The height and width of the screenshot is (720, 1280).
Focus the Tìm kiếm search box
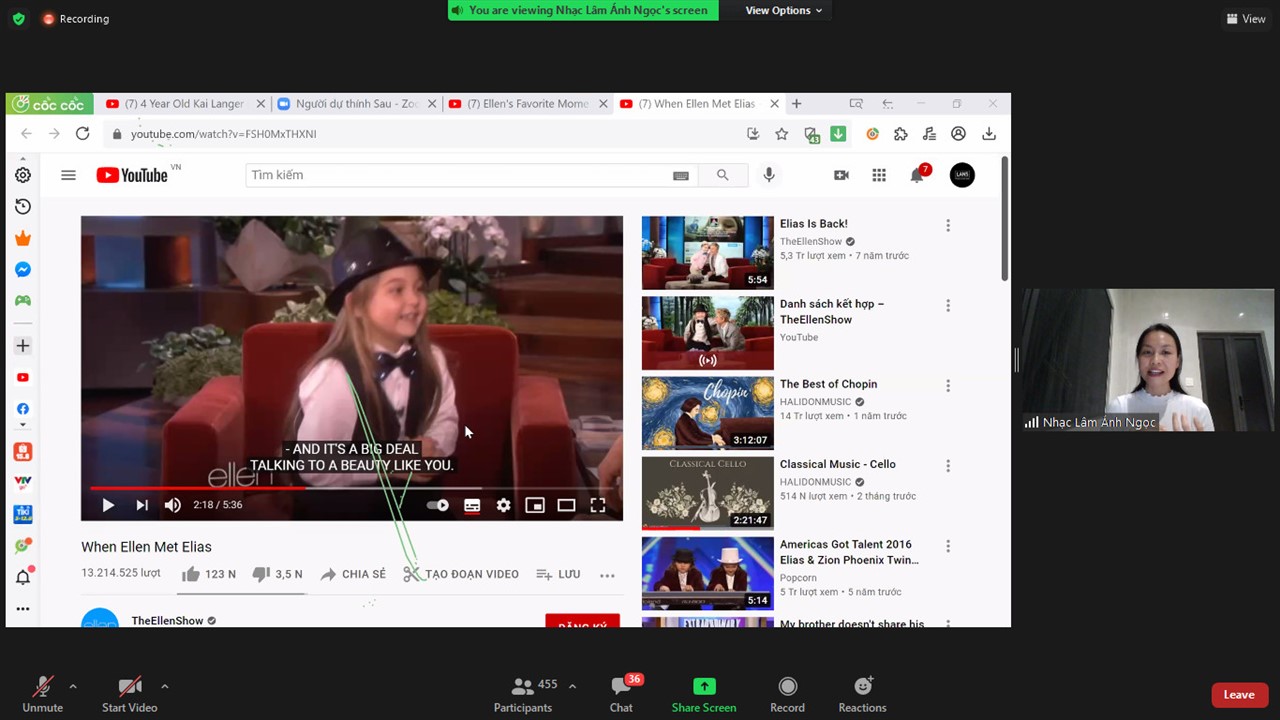tap(457, 175)
